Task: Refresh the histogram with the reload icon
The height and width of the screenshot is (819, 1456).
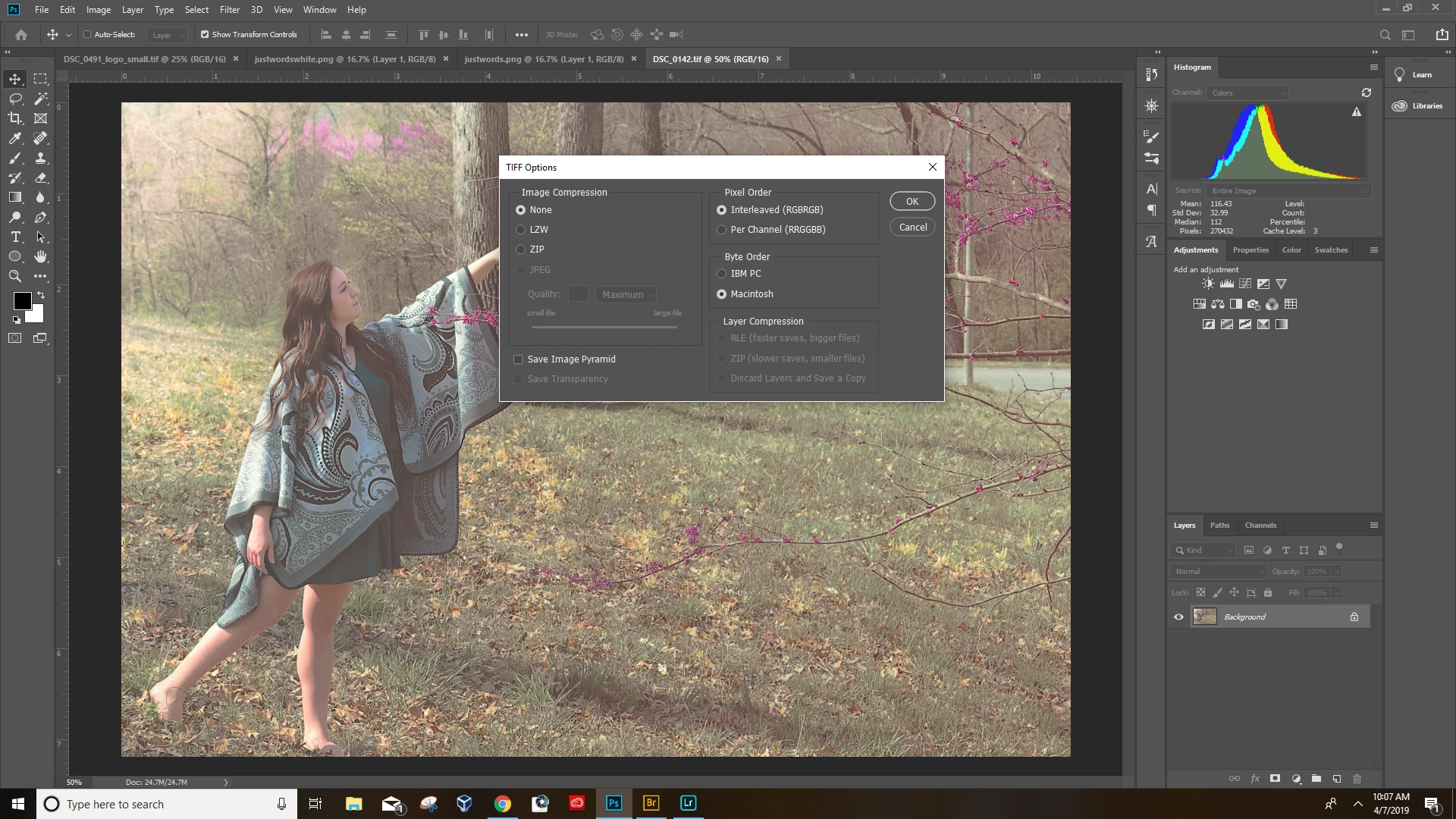Action: [x=1366, y=93]
